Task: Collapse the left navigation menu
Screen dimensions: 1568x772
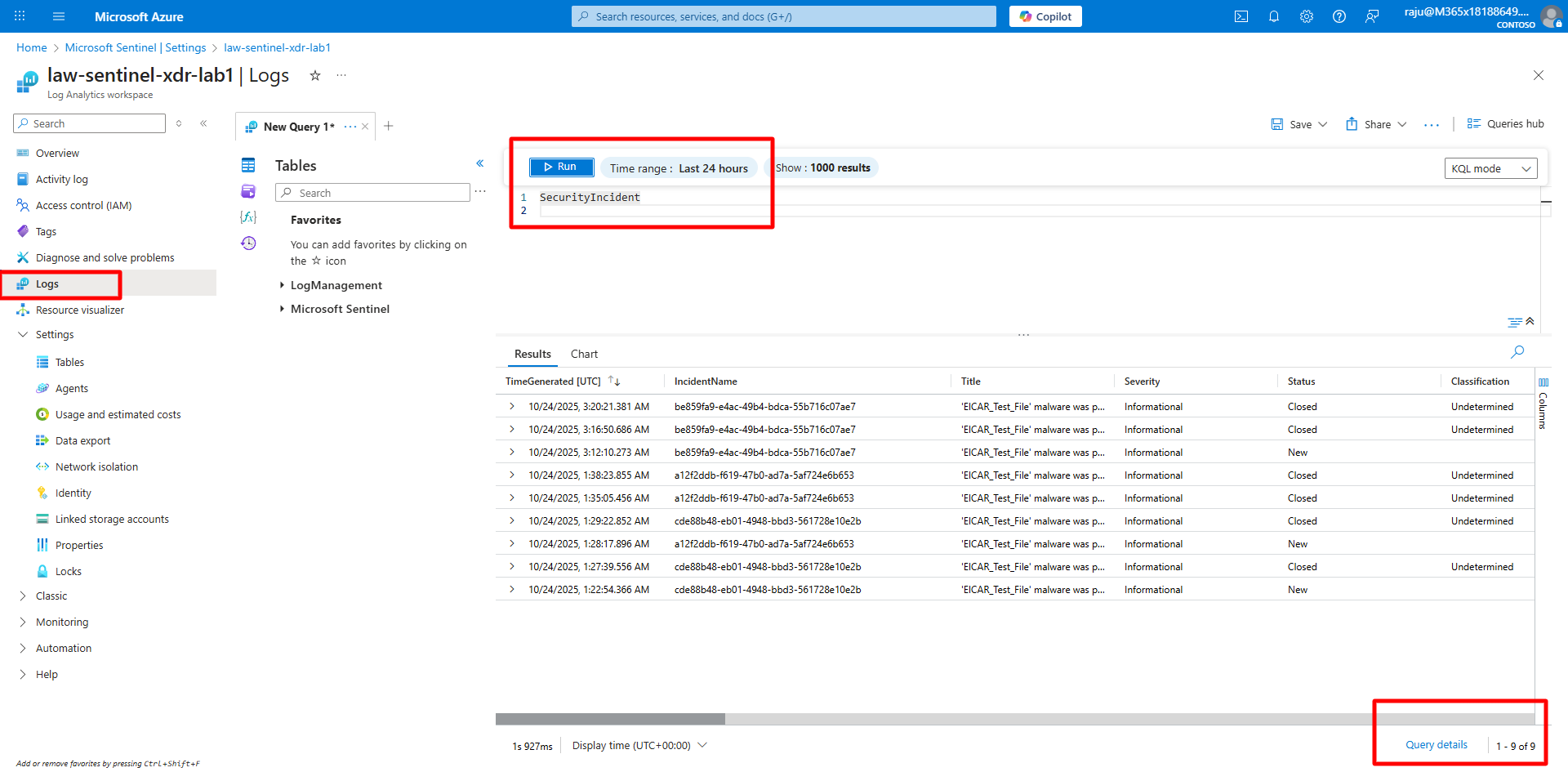Action: [203, 123]
